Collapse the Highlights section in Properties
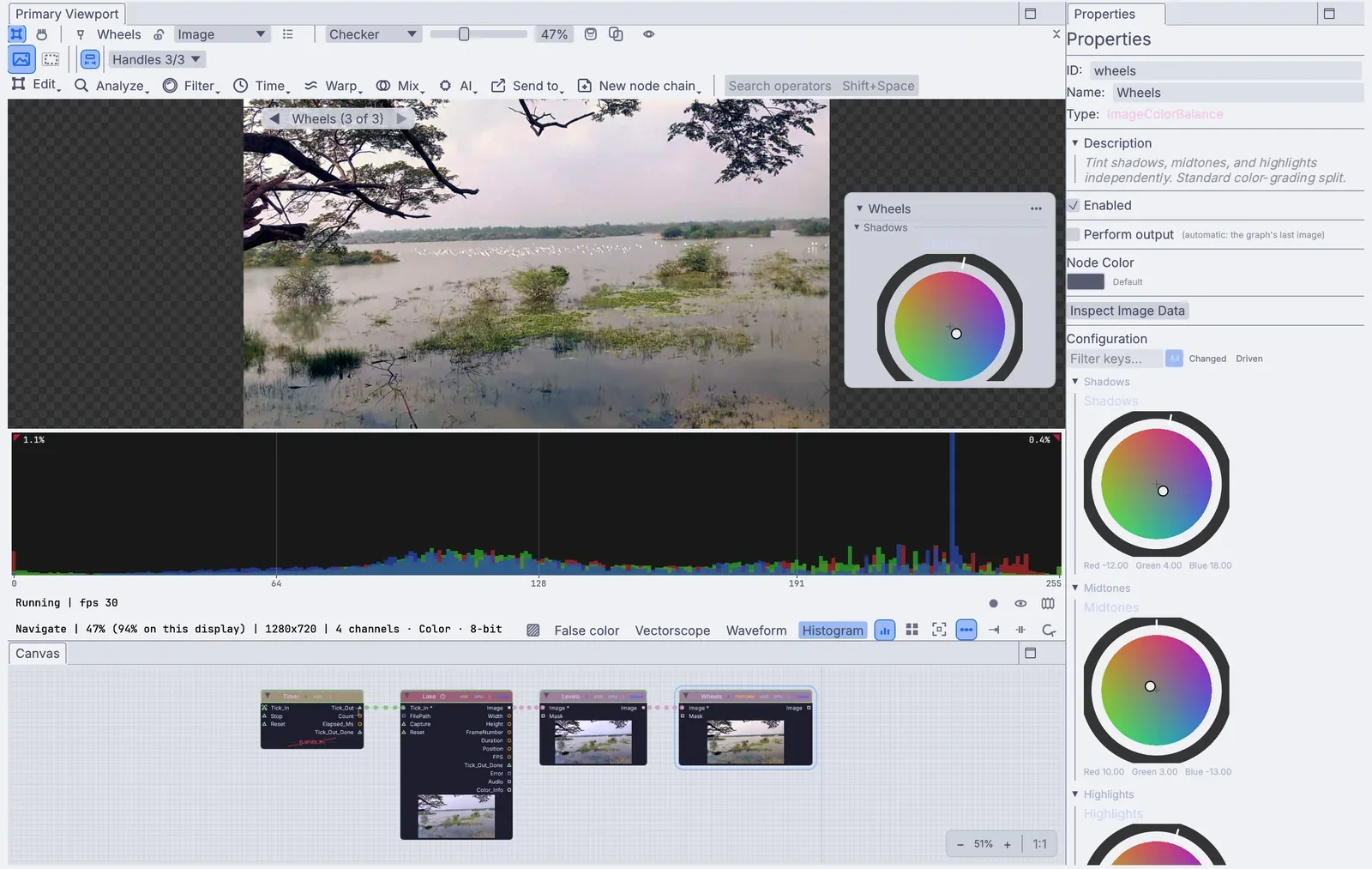Screen dimensions: 1372x869 [x=1075, y=794]
